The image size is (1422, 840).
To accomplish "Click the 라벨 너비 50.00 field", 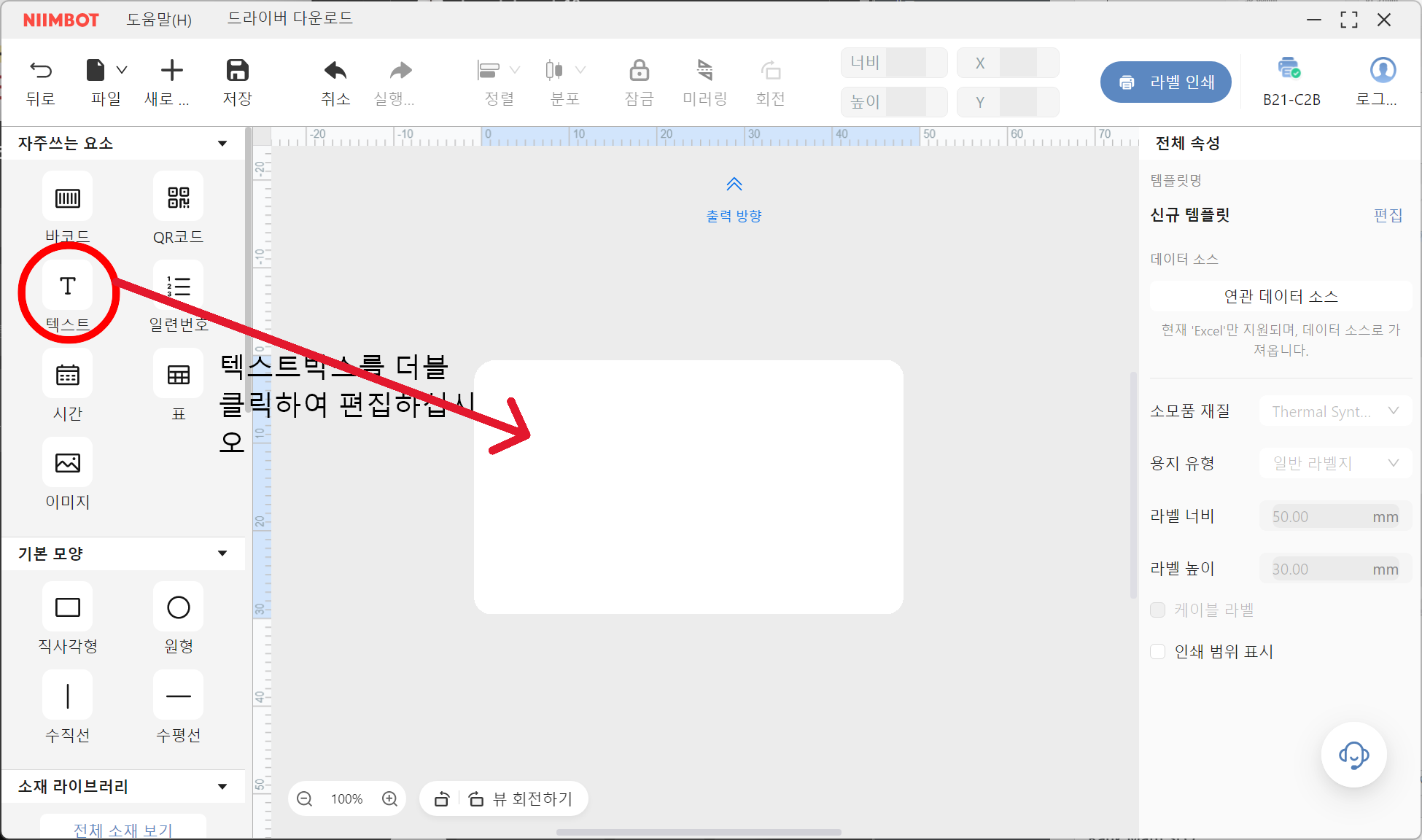I will click(x=1335, y=516).
